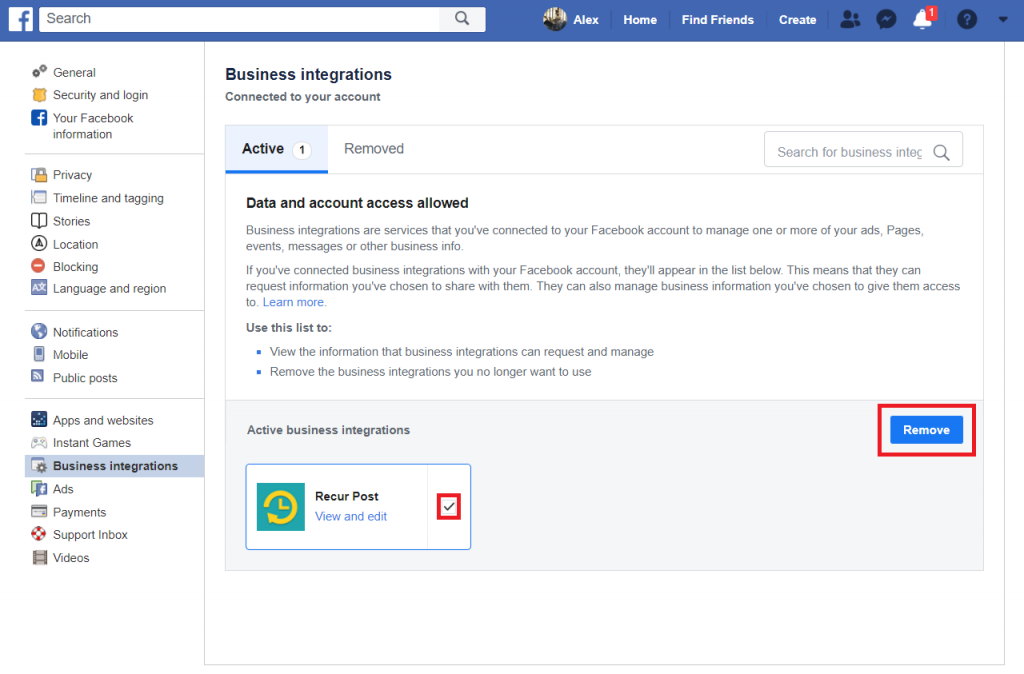
Task: Click the Location compass icon
Action: coord(39,244)
